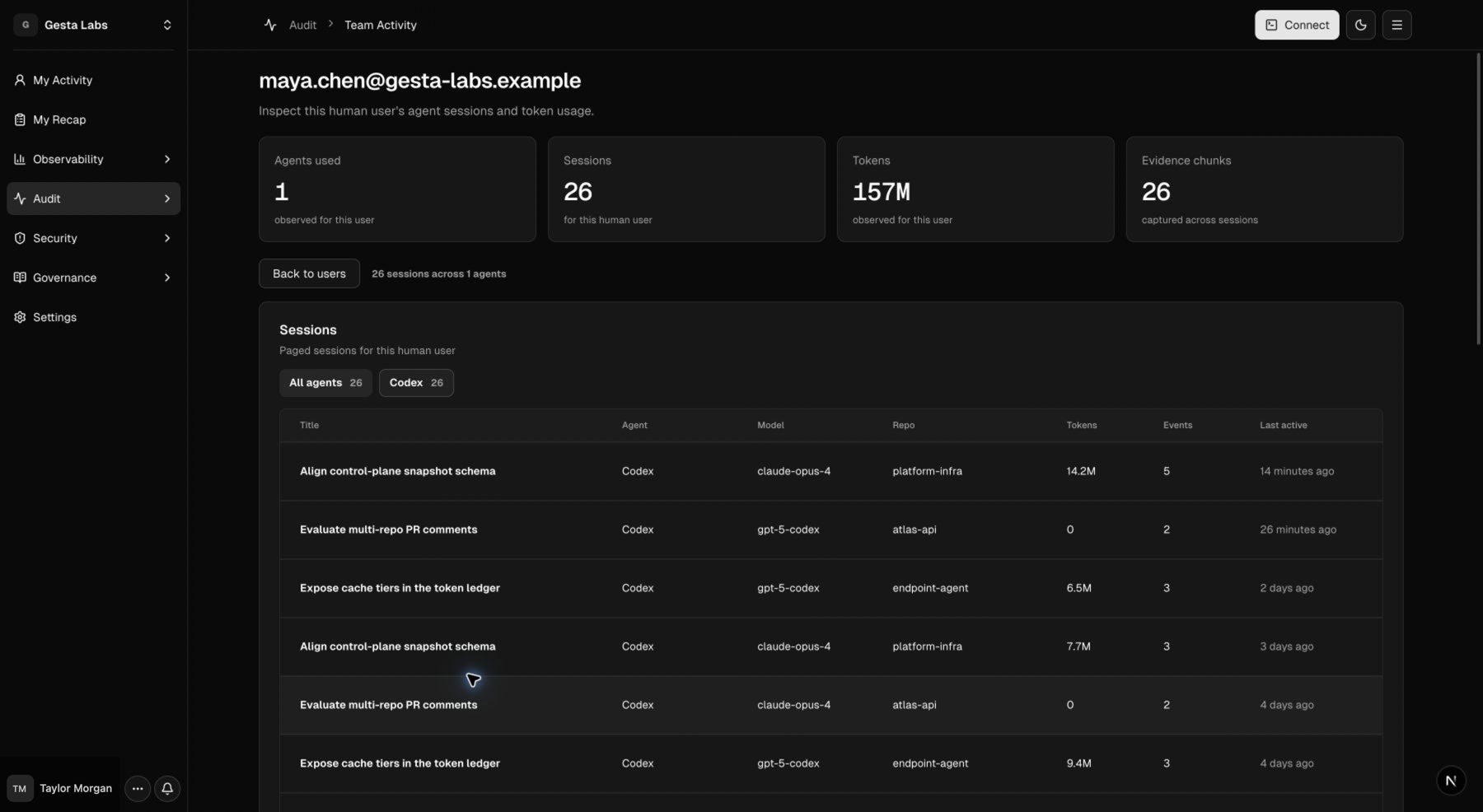Open the notifications bell icon

point(167,788)
